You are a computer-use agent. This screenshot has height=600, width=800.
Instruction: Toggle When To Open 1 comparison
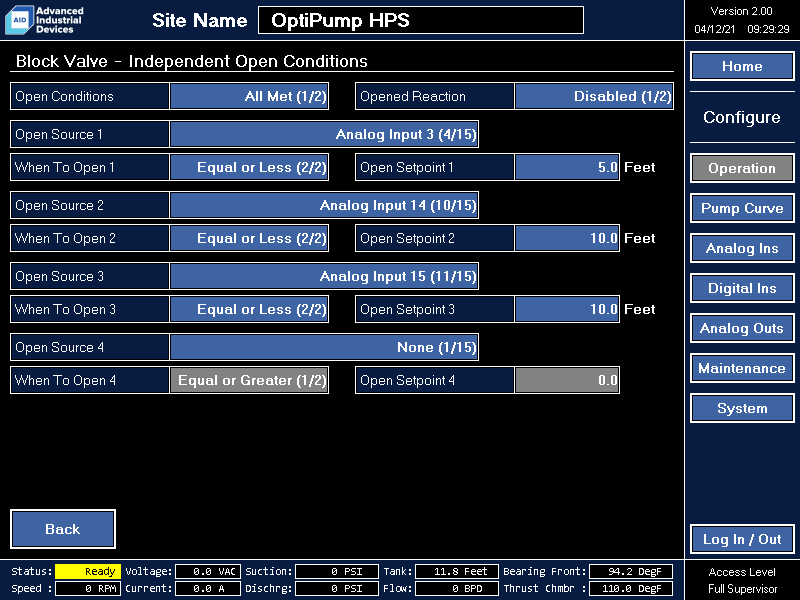pos(249,167)
